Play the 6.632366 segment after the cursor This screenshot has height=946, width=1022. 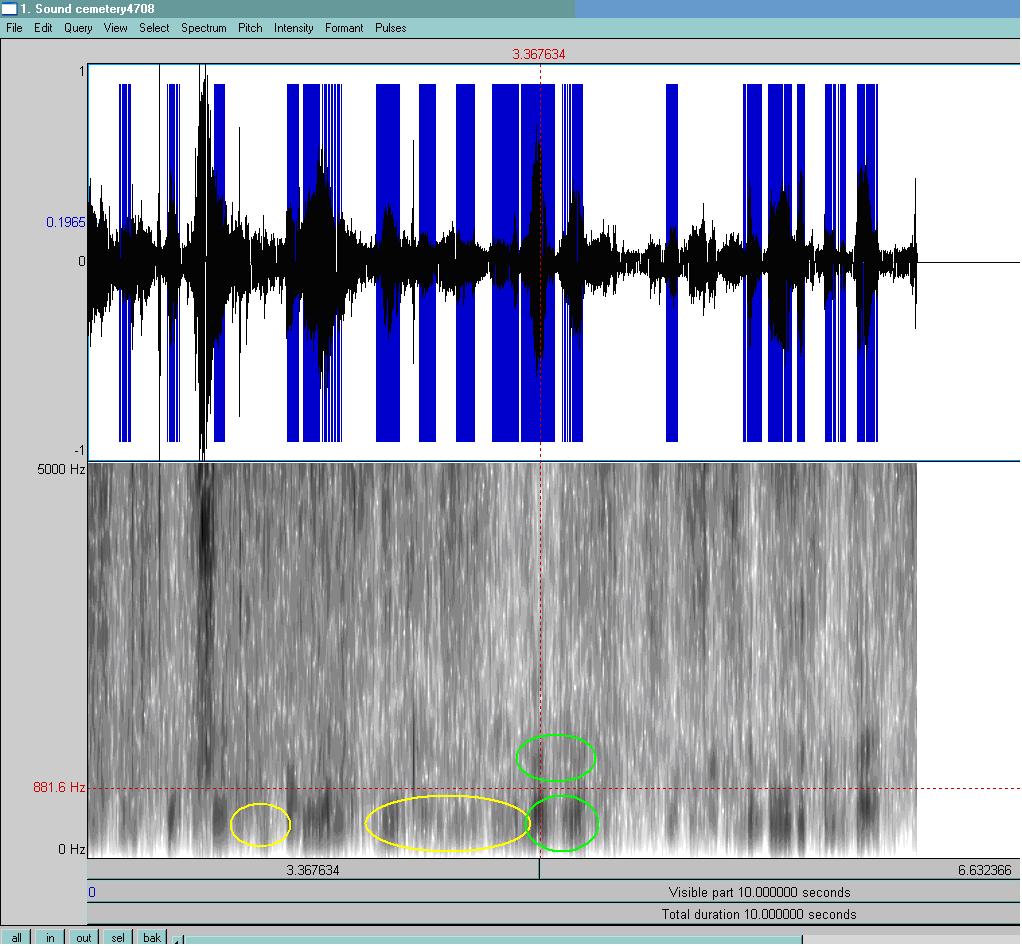click(x=780, y=870)
